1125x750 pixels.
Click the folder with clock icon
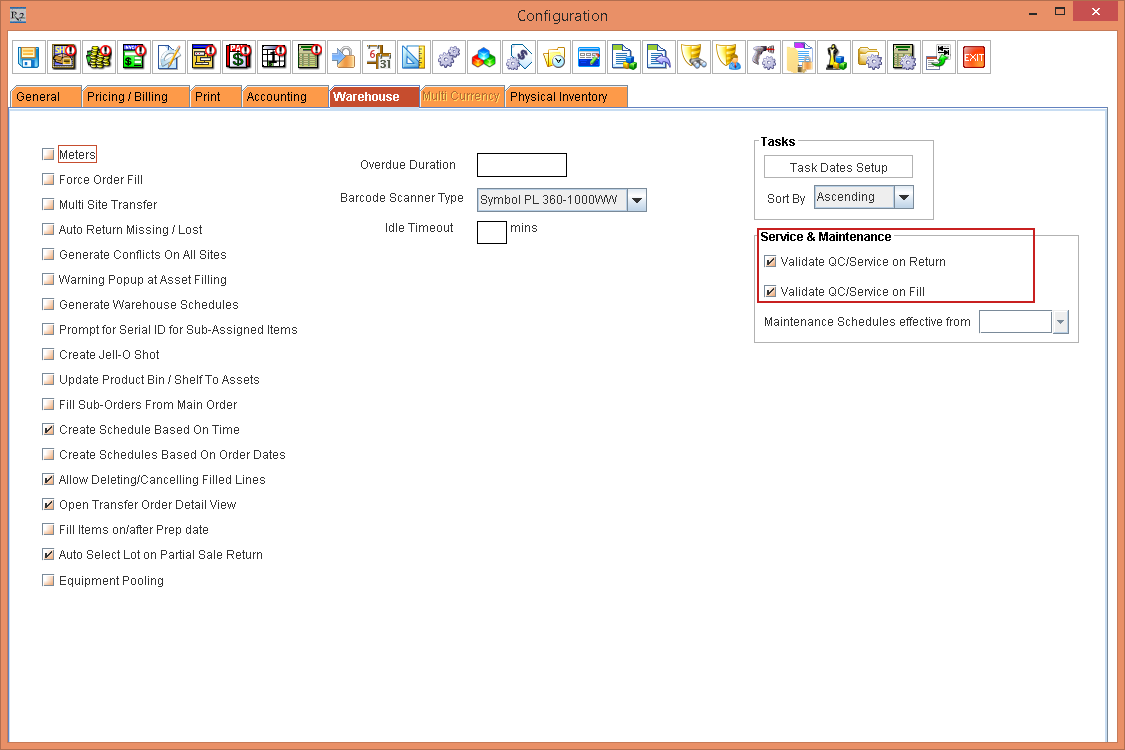(x=554, y=57)
